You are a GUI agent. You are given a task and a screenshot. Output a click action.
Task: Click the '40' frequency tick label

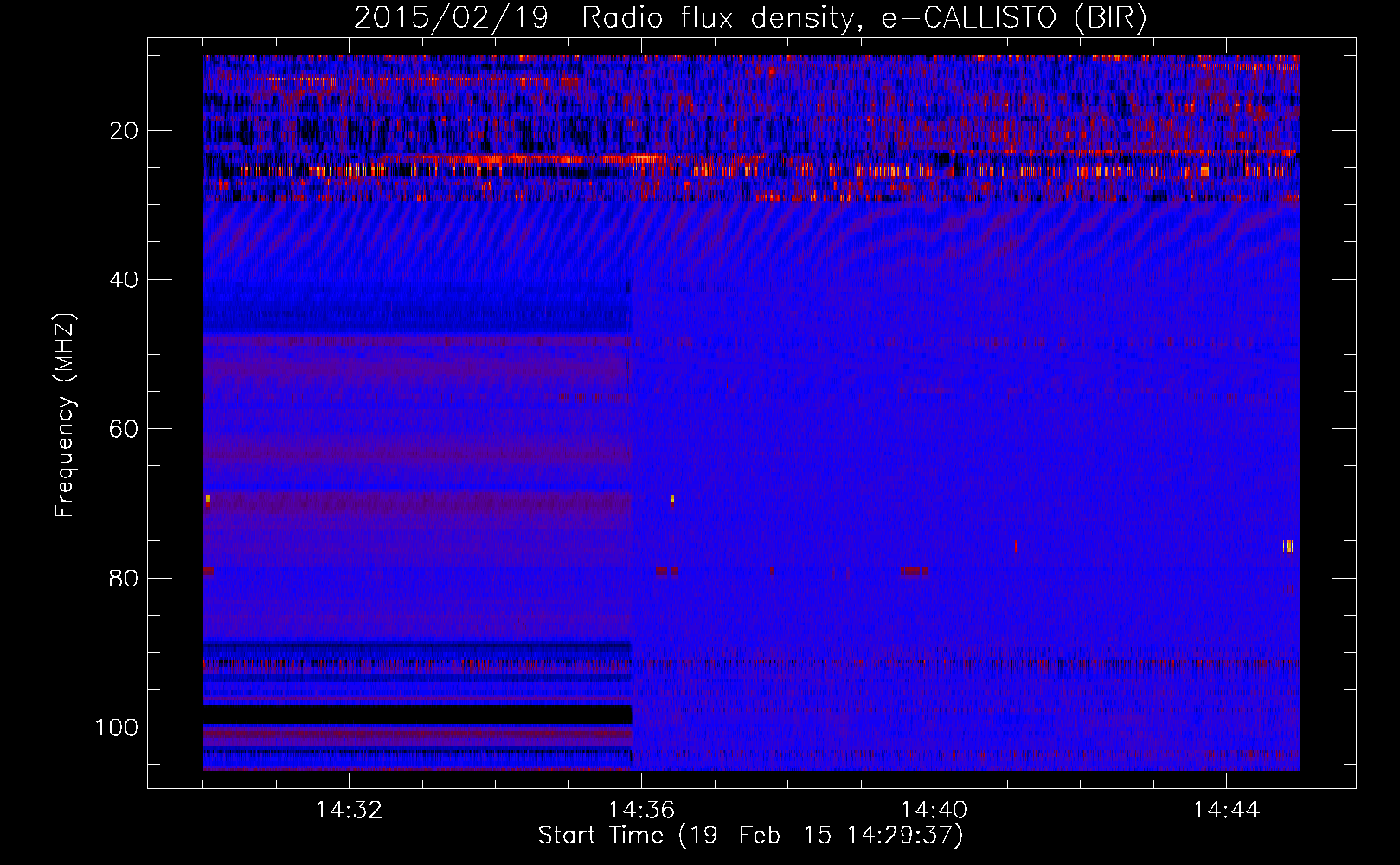click(124, 280)
